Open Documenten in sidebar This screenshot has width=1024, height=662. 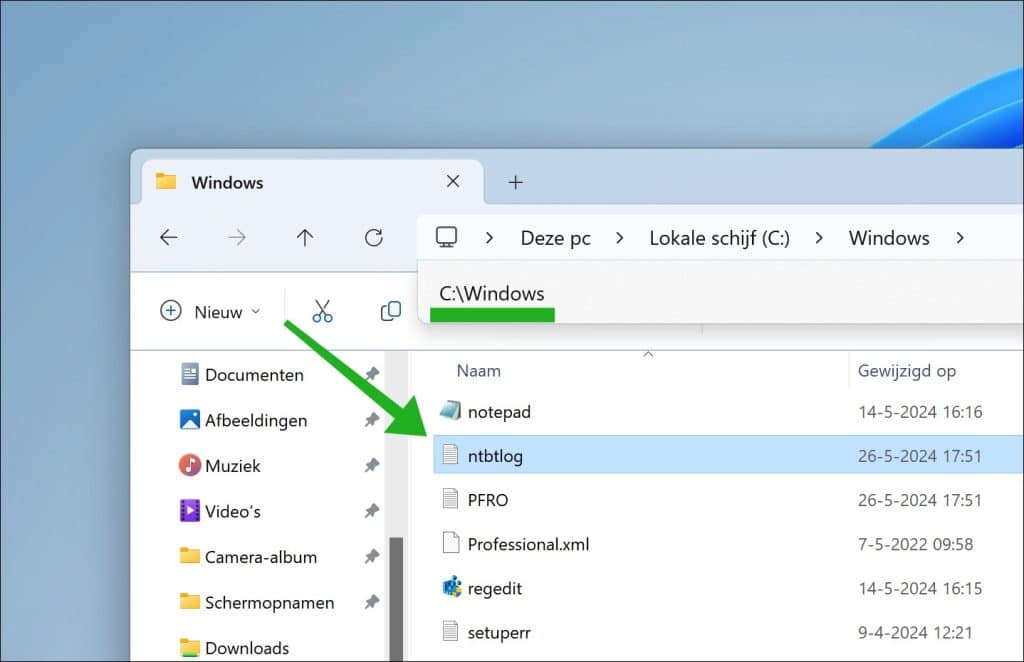point(254,375)
